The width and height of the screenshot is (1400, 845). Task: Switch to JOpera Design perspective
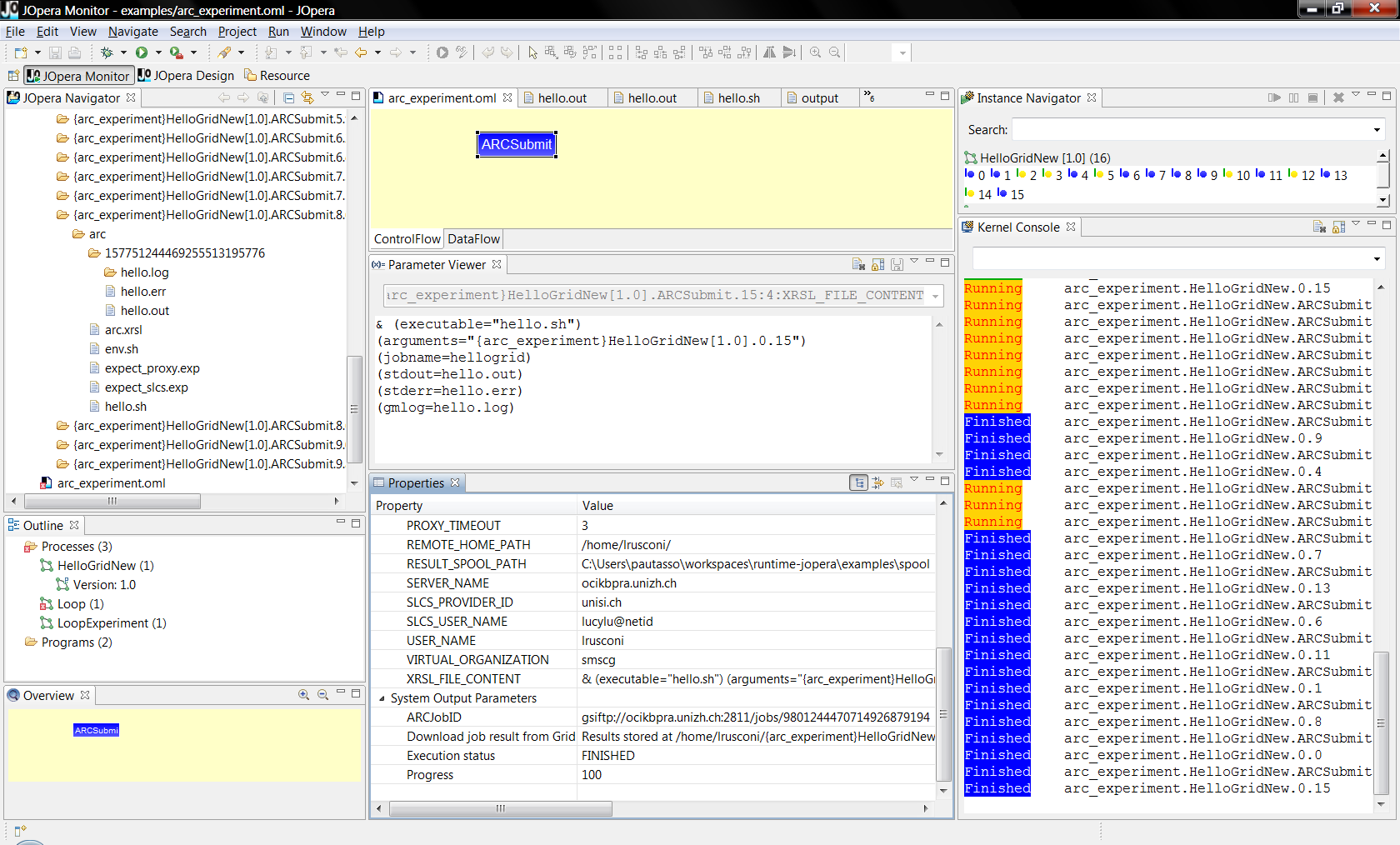pyautogui.click(x=186, y=76)
